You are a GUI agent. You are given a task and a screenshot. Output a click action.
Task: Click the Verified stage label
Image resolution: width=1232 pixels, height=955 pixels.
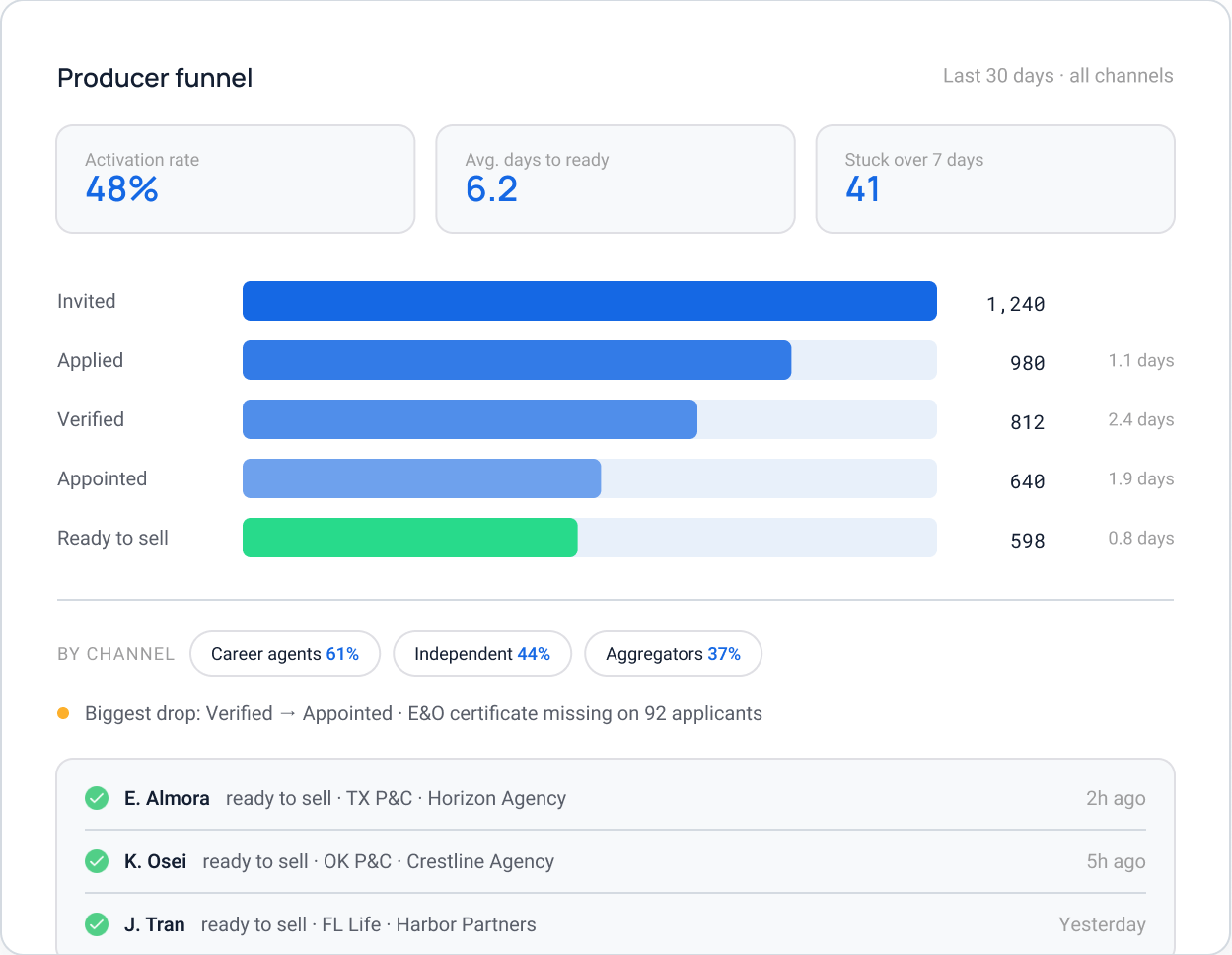tap(91, 419)
